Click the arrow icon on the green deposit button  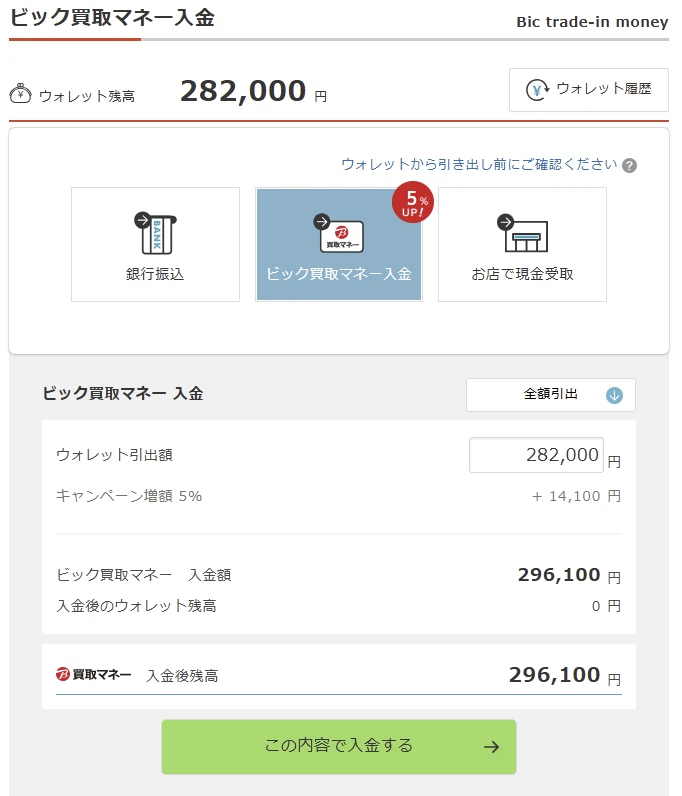491,747
